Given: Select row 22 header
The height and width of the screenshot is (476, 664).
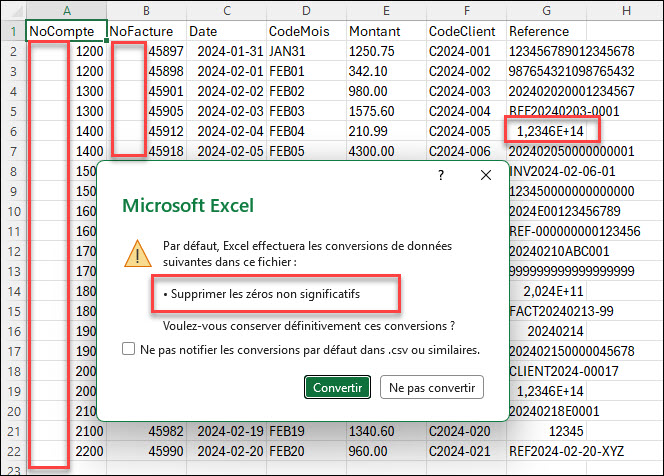Looking at the screenshot, I should [x=14, y=451].
